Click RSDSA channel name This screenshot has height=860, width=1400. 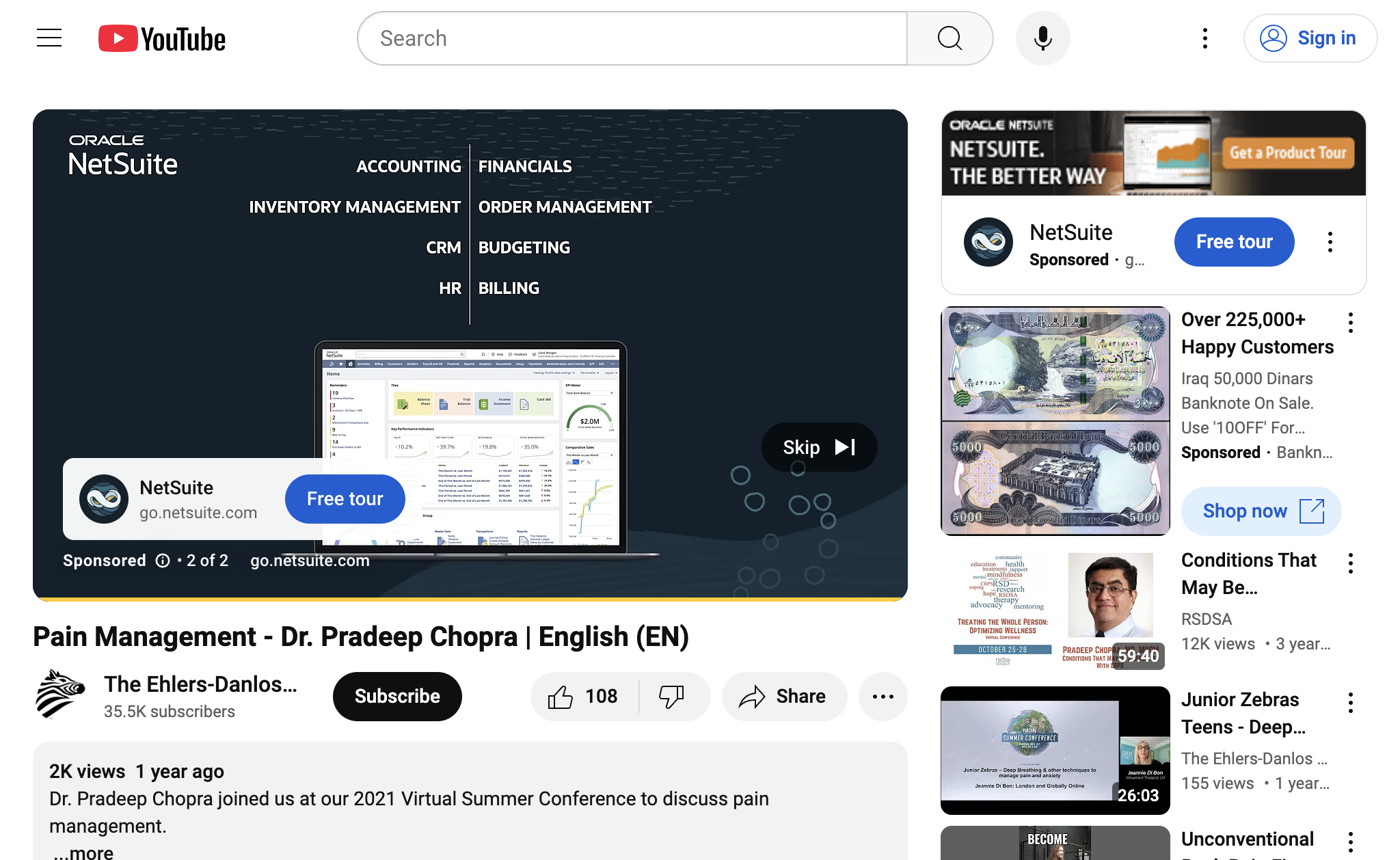coord(1207,619)
